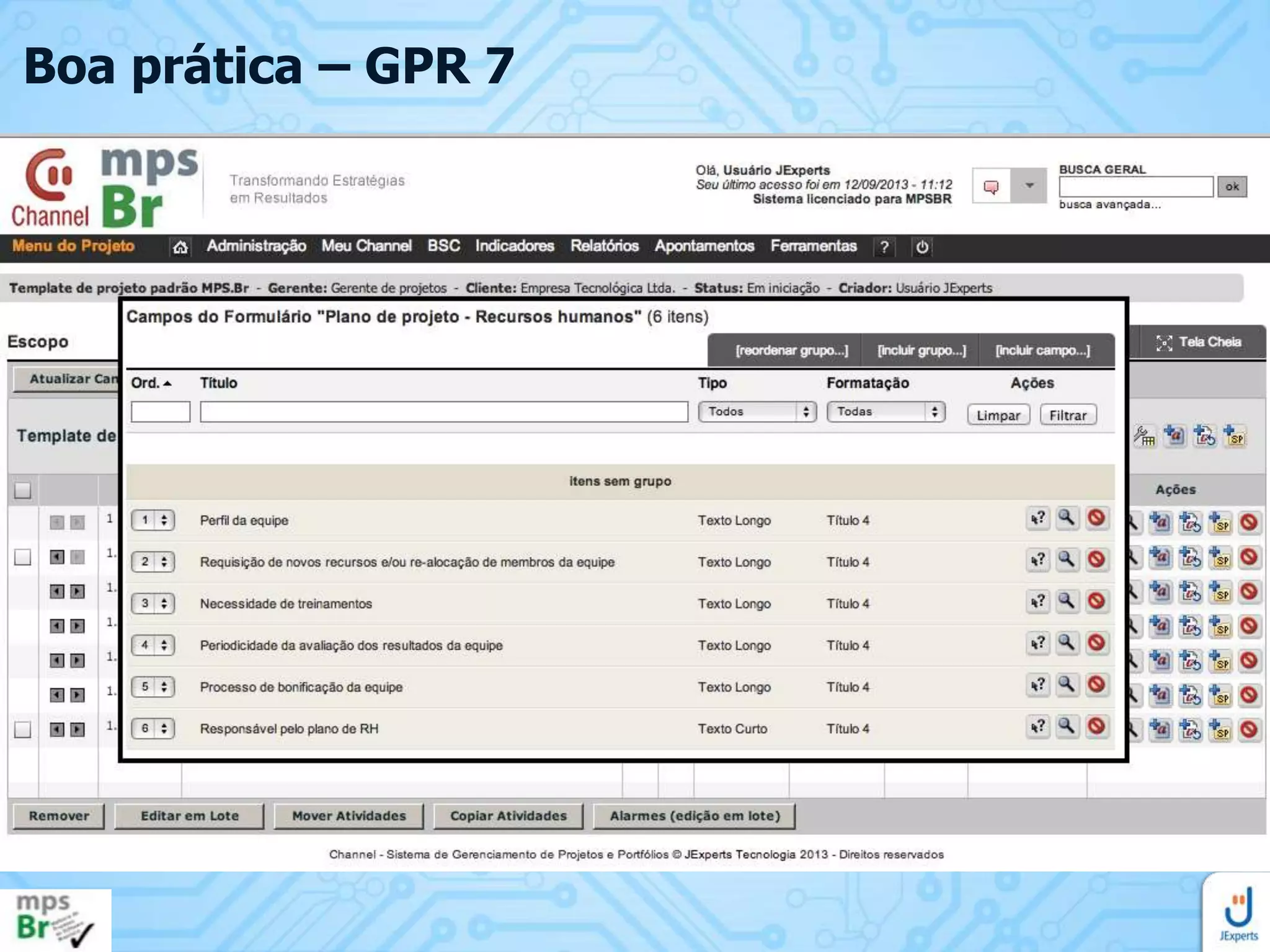Toggle select-all checkbox in background table header
Screen dimensions: 1270x952
(x=22, y=490)
